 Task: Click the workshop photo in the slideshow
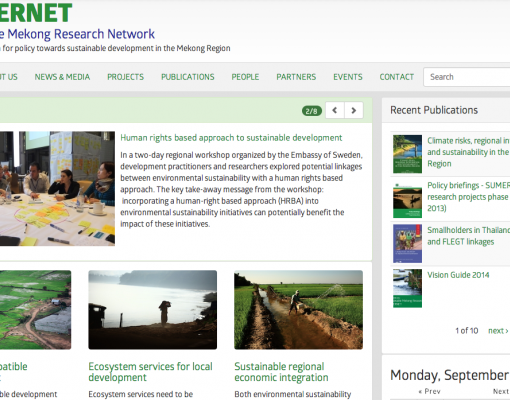(57, 189)
